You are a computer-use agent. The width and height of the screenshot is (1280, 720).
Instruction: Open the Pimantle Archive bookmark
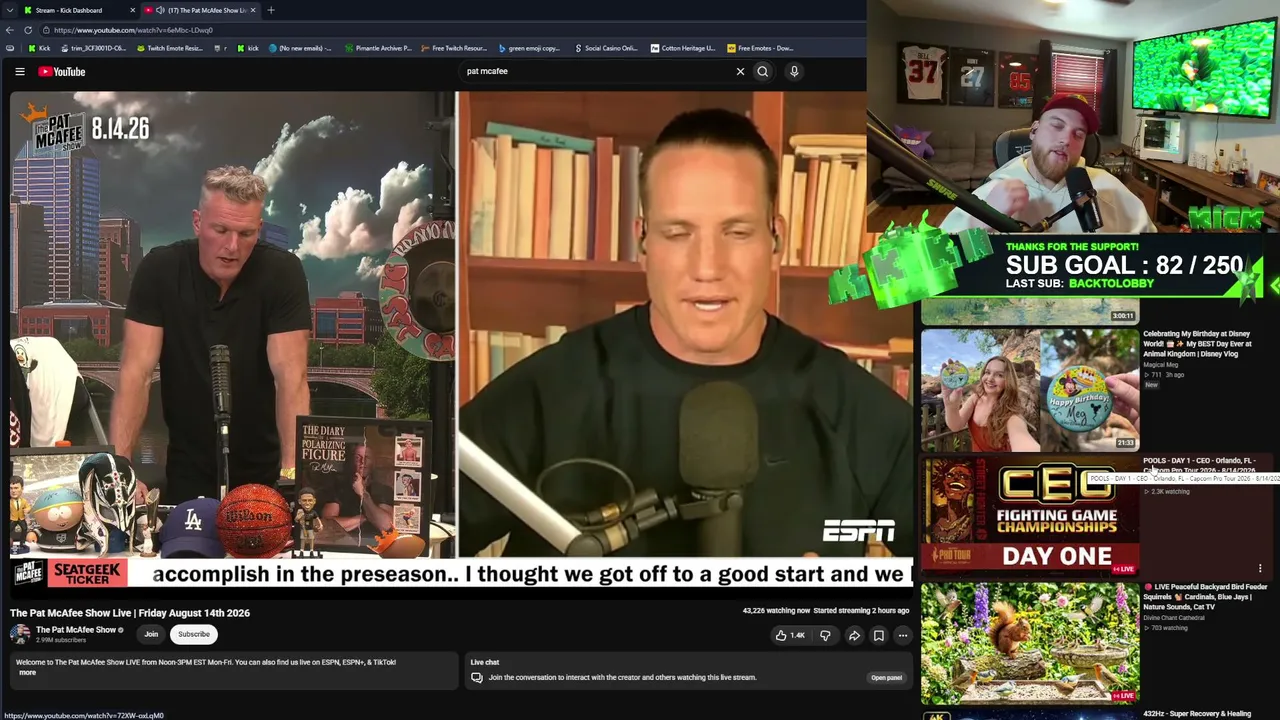[378, 48]
